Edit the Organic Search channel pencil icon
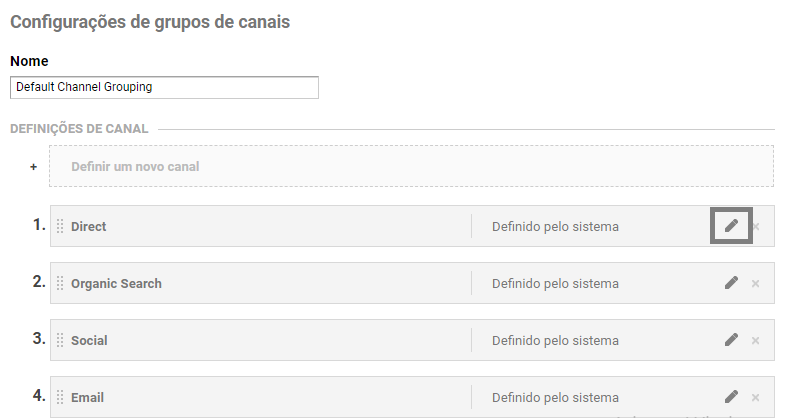This screenshot has width=796, height=418. pos(731,283)
